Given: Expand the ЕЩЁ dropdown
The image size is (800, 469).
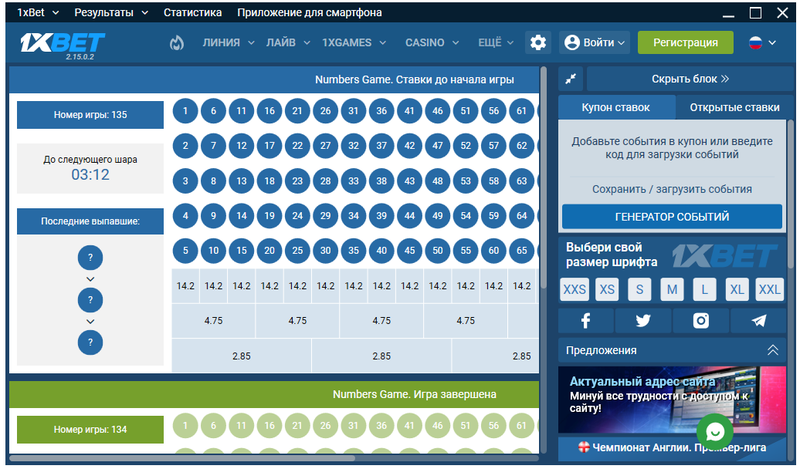Looking at the screenshot, I should pyautogui.click(x=495, y=43).
